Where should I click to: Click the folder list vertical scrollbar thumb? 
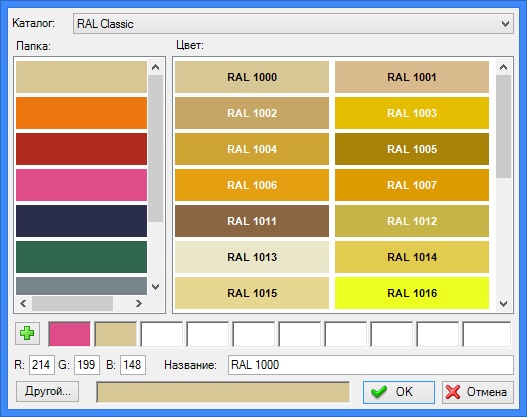click(x=155, y=148)
